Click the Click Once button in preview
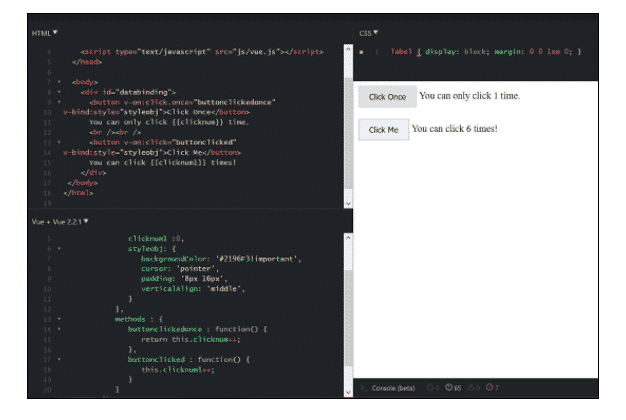The image size is (626, 420). pos(387,97)
